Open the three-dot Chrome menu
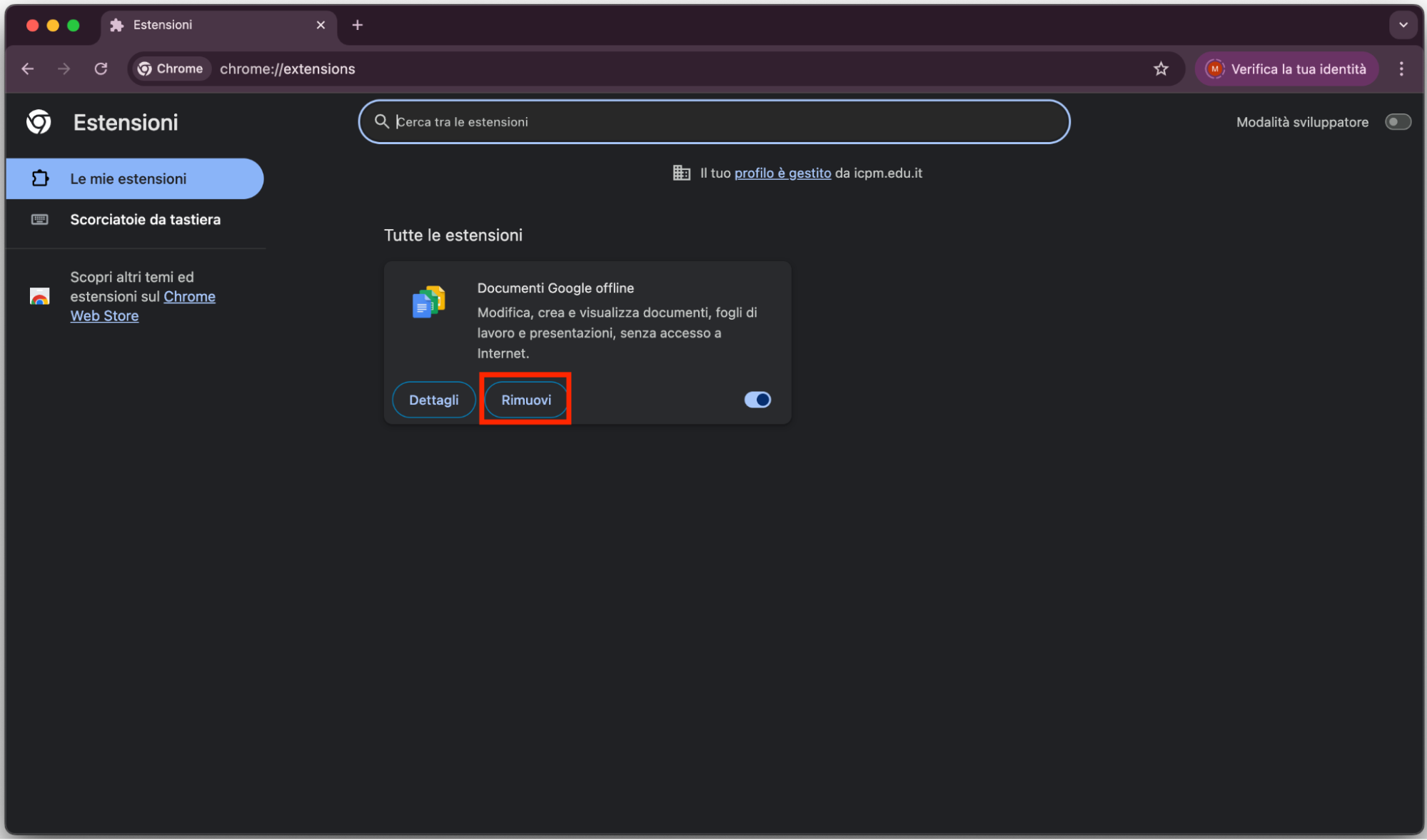1427x840 pixels. coord(1401,69)
